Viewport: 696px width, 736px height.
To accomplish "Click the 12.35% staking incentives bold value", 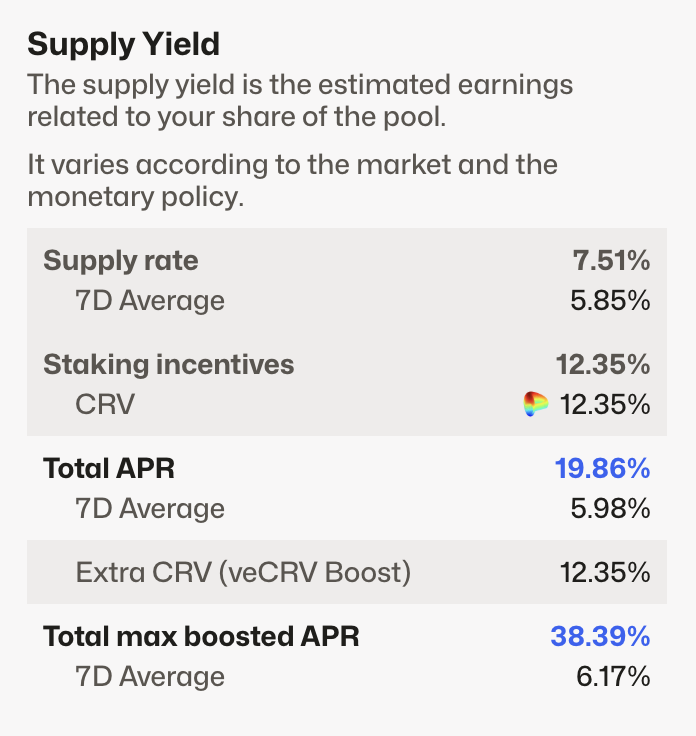I will pos(603,364).
